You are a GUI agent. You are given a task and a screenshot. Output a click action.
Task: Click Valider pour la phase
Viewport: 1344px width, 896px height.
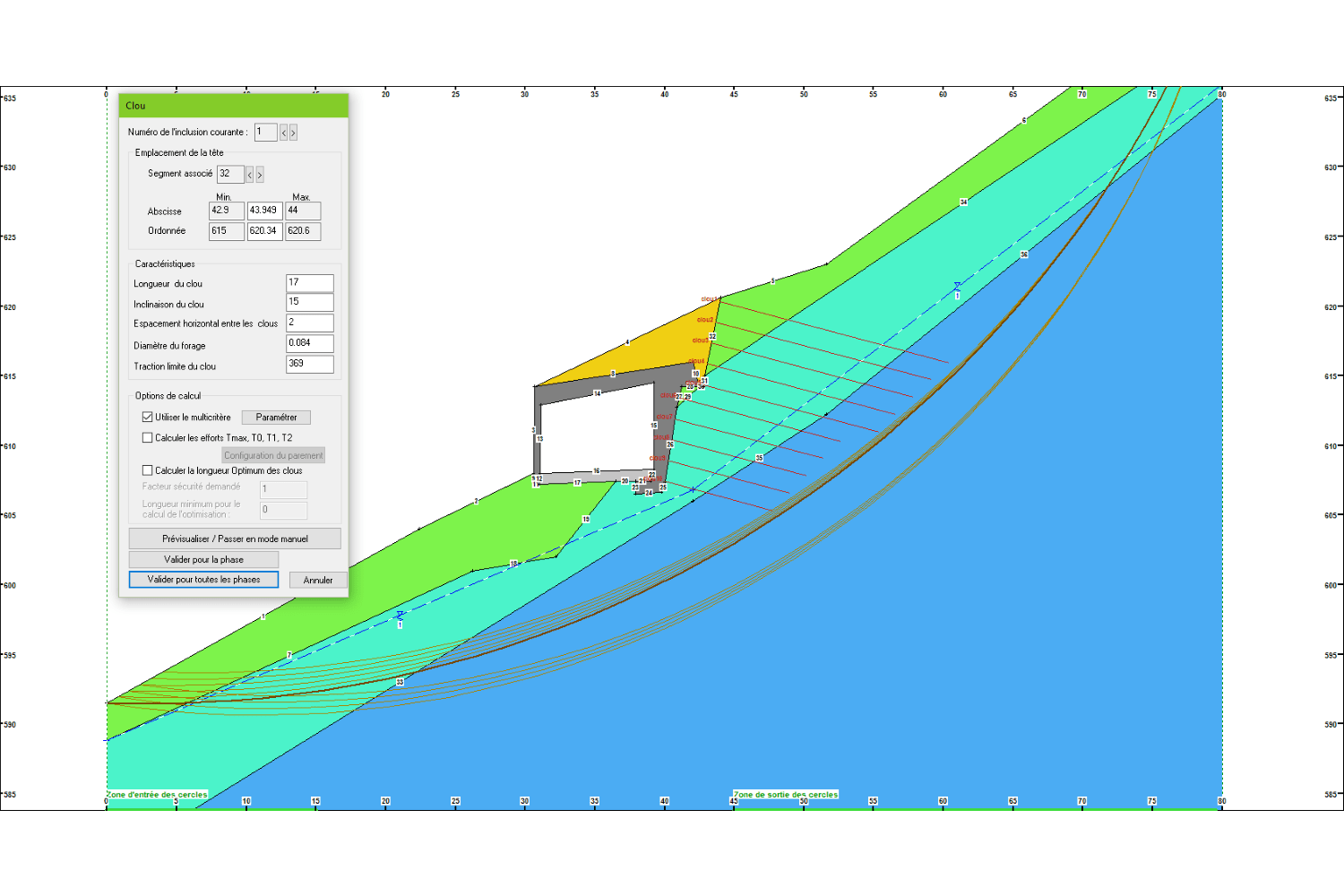(203, 559)
